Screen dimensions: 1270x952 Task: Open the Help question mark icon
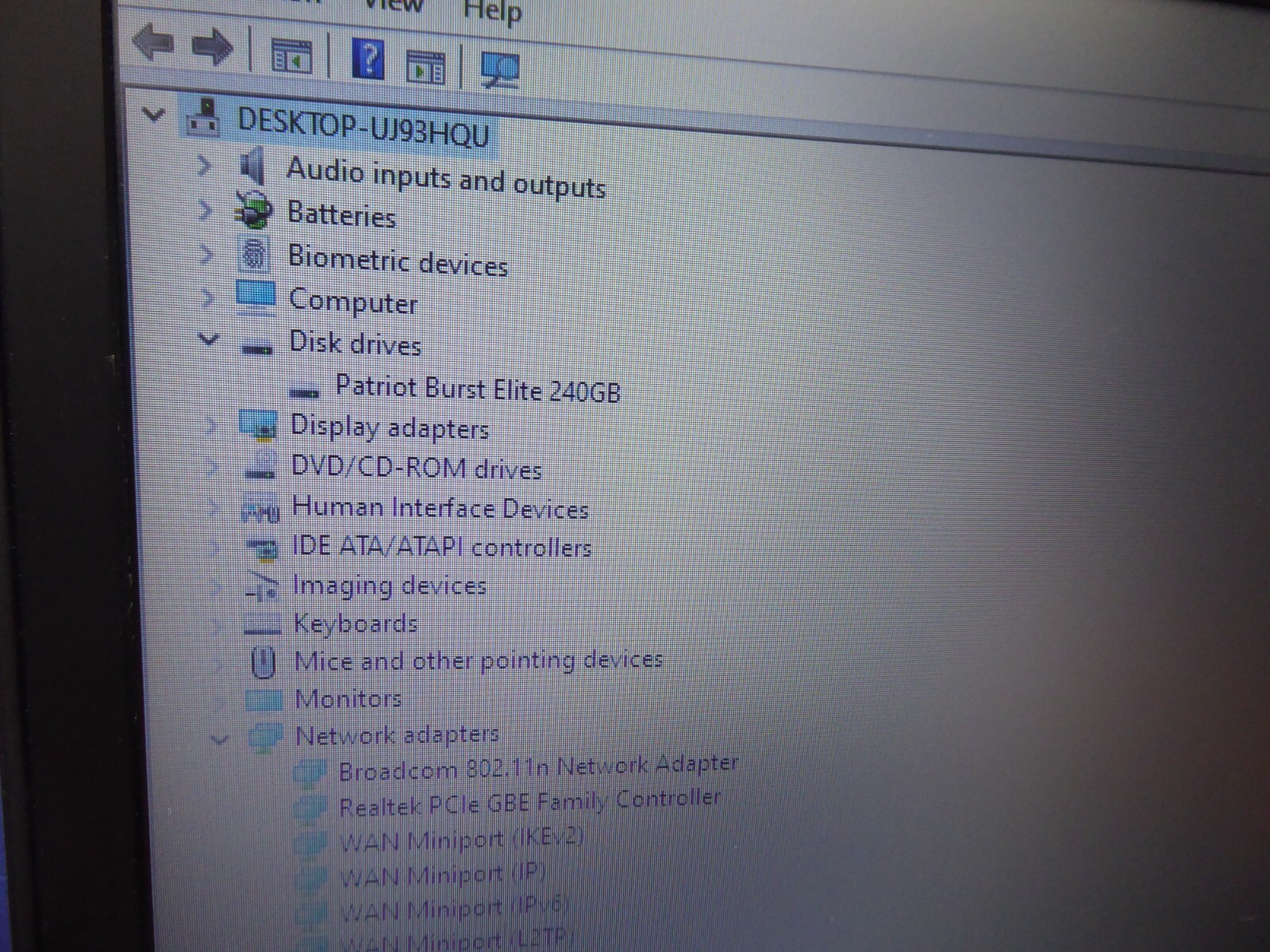click(x=369, y=59)
